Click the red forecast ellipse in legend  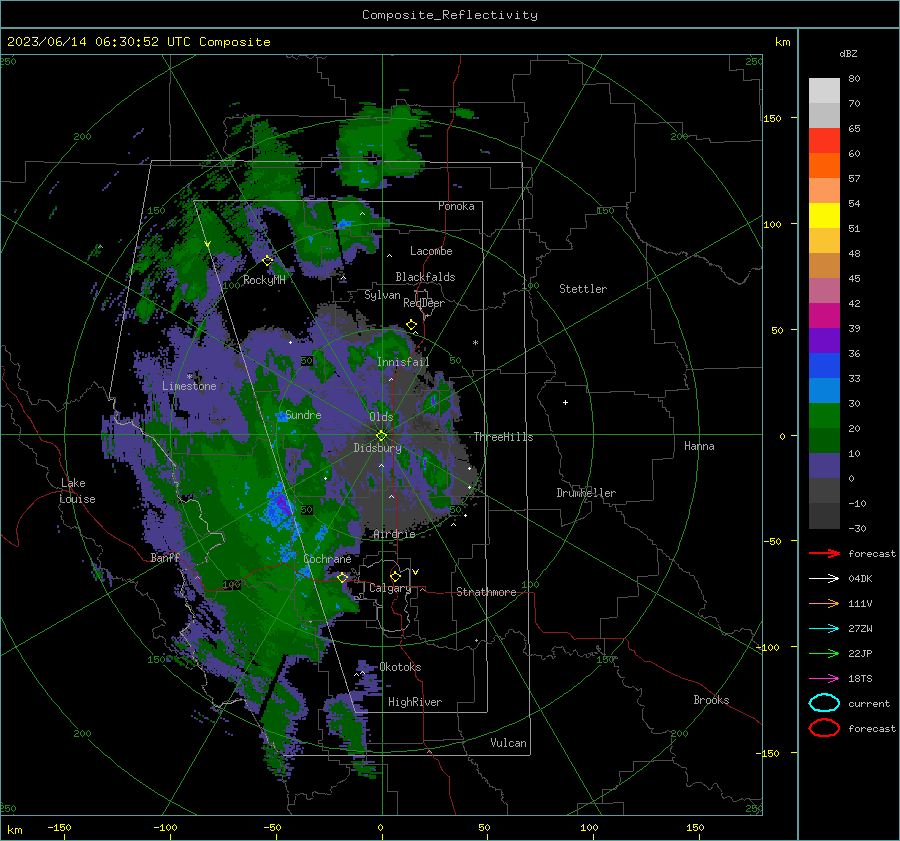(824, 728)
